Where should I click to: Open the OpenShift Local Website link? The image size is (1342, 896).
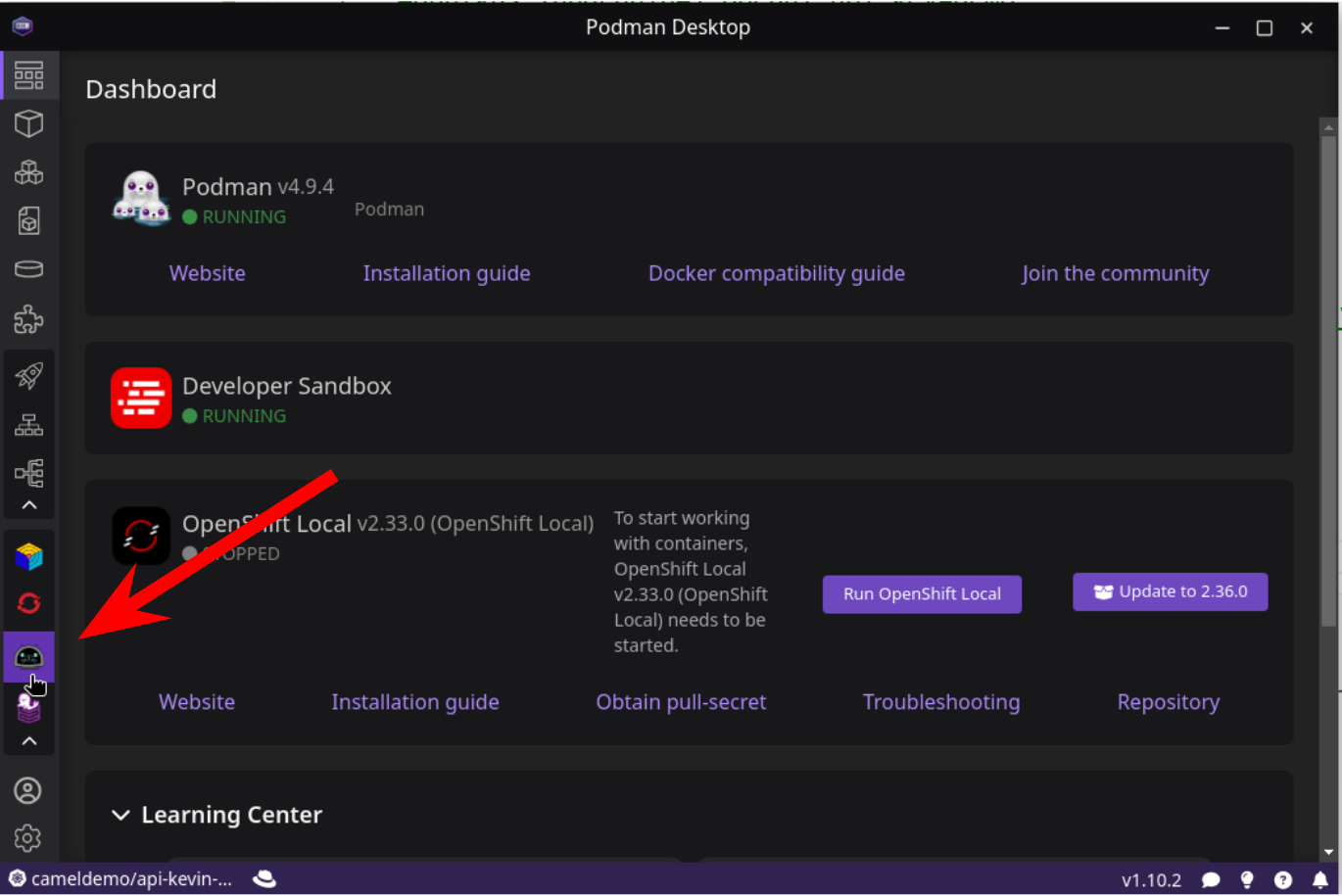(197, 702)
